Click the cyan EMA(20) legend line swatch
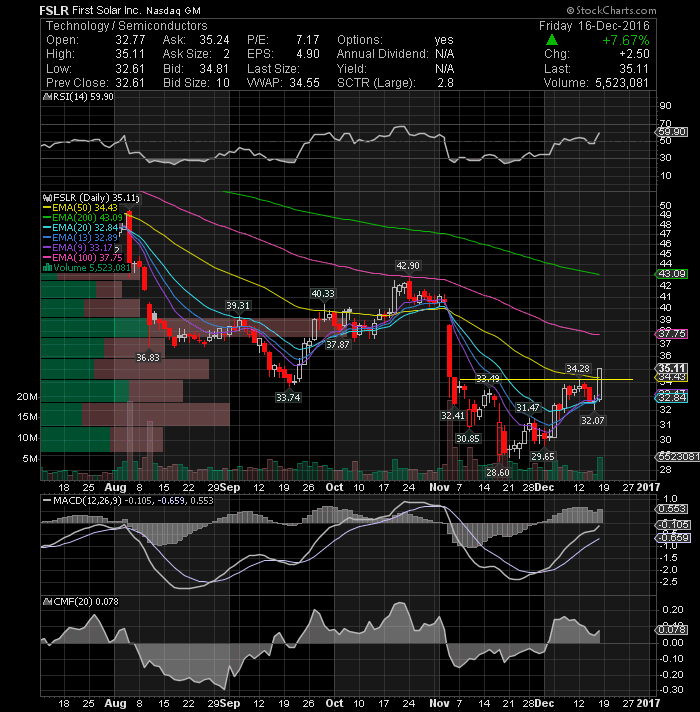The height and width of the screenshot is (712, 700). pyautogui.click(x=46, y=227)
